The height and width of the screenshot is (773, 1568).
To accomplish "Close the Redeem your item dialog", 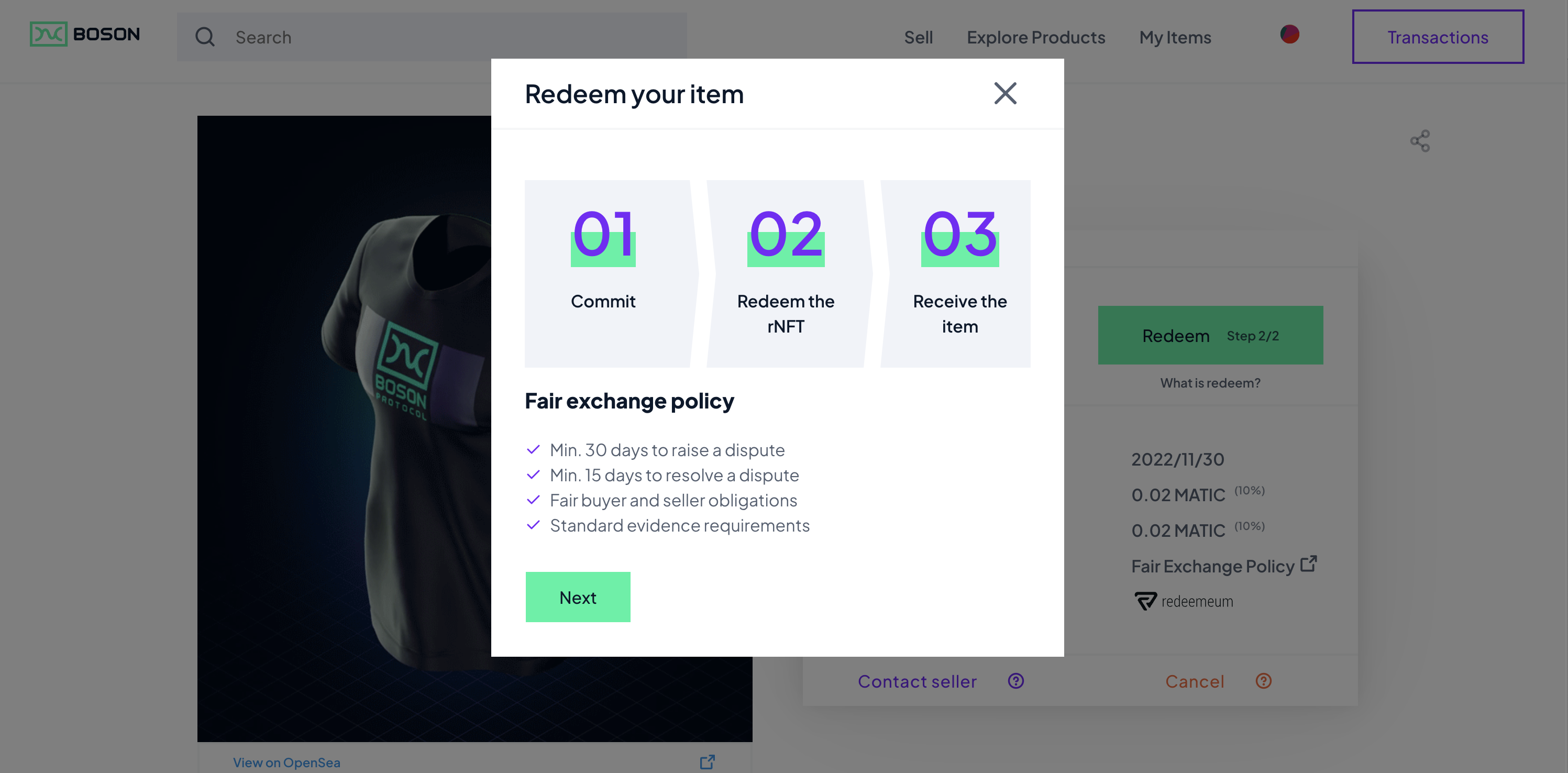I will click(x=1005, y=94).
